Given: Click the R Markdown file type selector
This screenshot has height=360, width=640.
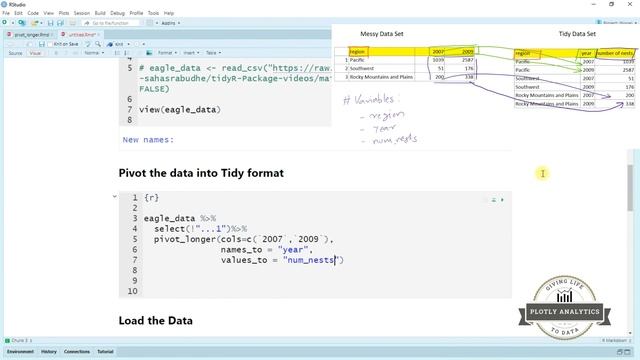Looking at the screenshot, I should click(x=617, y=340).
